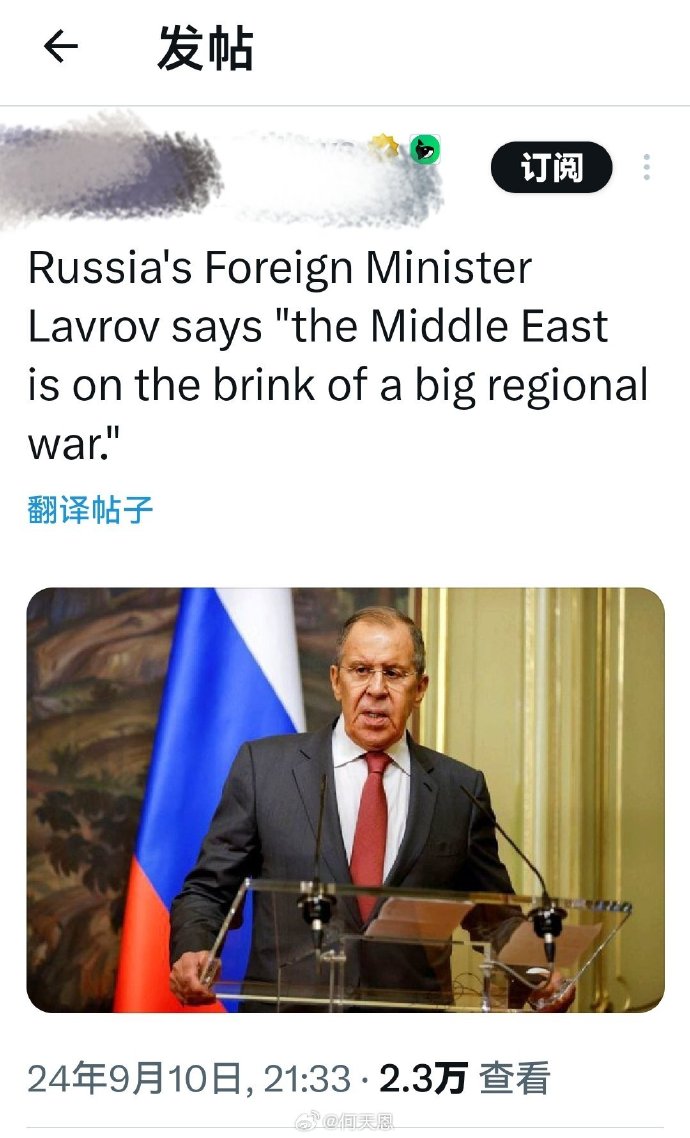Open the attached photo of Lavrov

click(345, 799)
